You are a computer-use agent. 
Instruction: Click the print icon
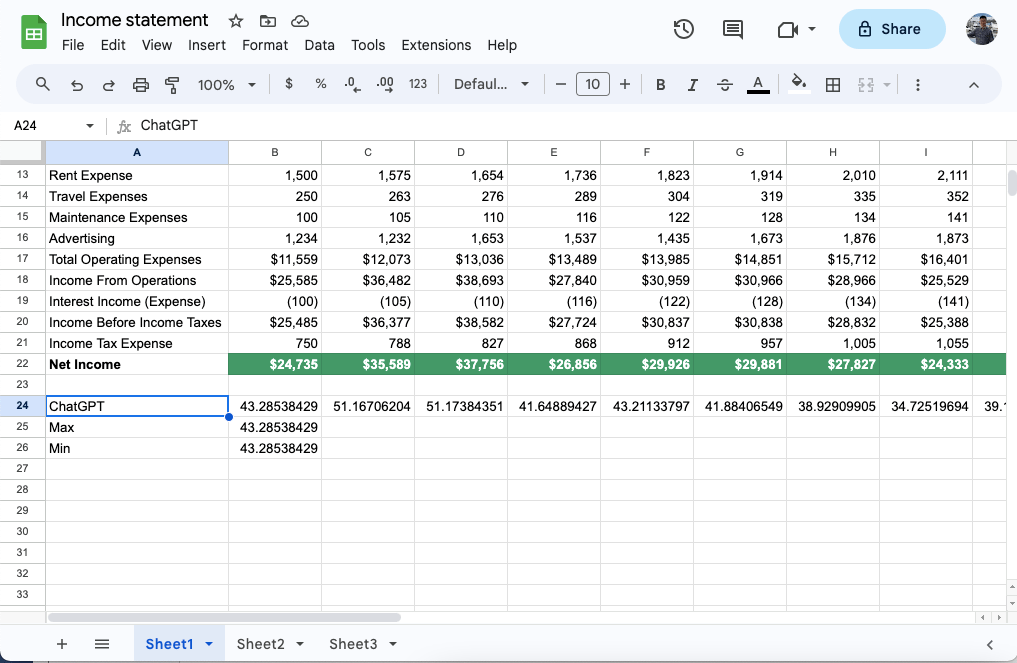click(140, 84)
